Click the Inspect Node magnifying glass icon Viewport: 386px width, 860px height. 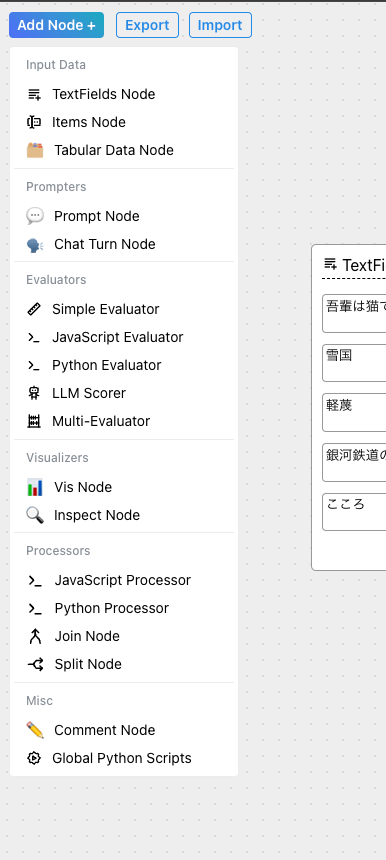(x=35, y=515)
